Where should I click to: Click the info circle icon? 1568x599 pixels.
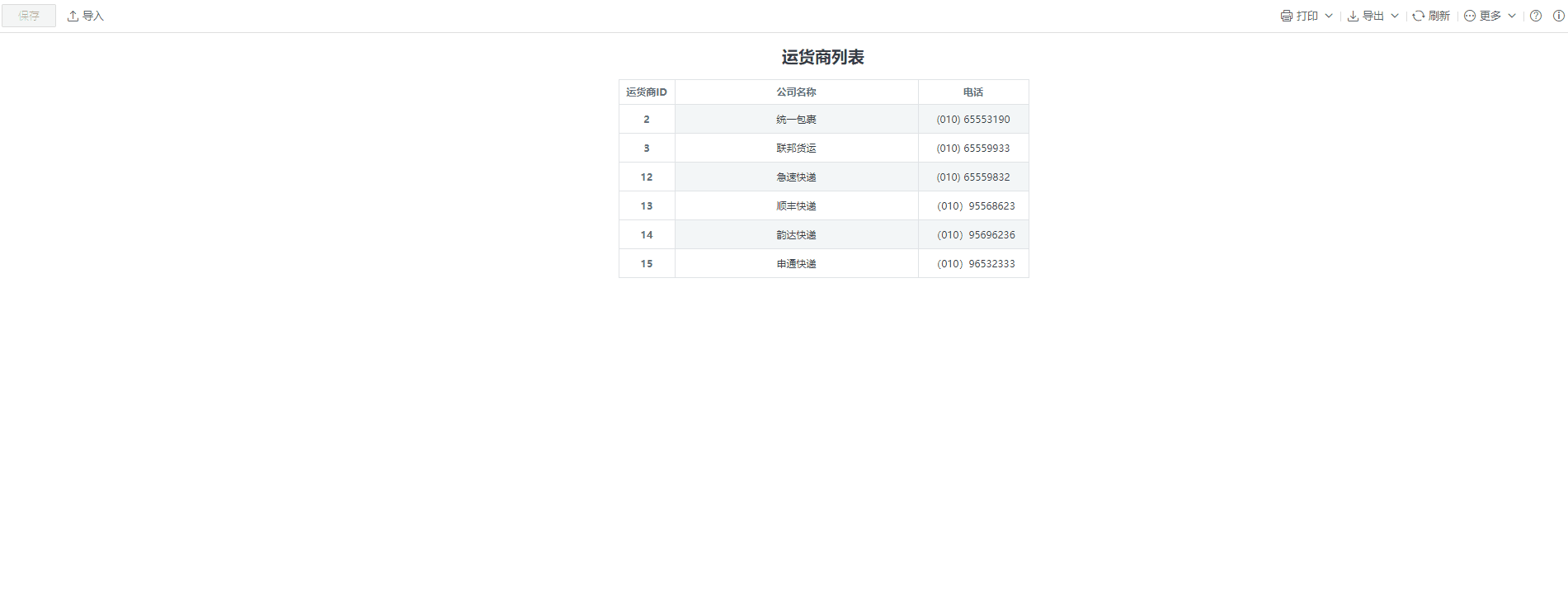coord(1558,16)
